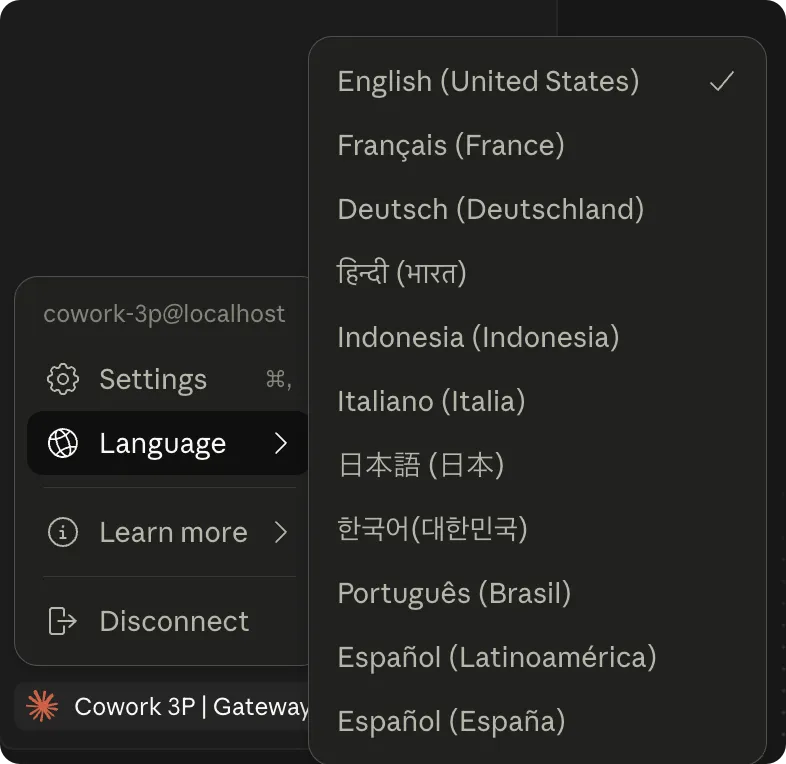Choose Japanese 日本語 (日本) option
The image size is (786, 764).
click(420, 465)
